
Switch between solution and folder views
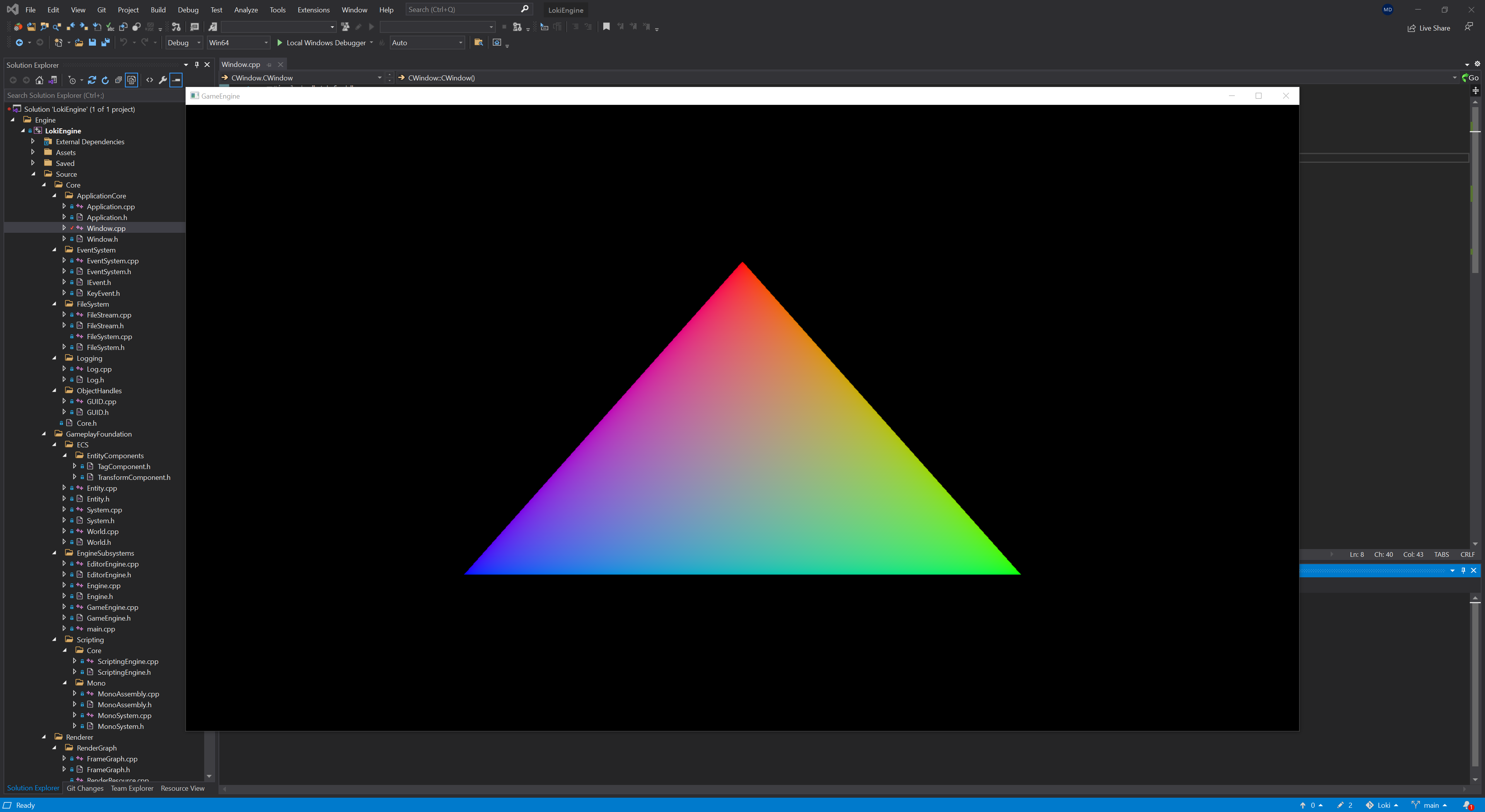click(53, 80)
